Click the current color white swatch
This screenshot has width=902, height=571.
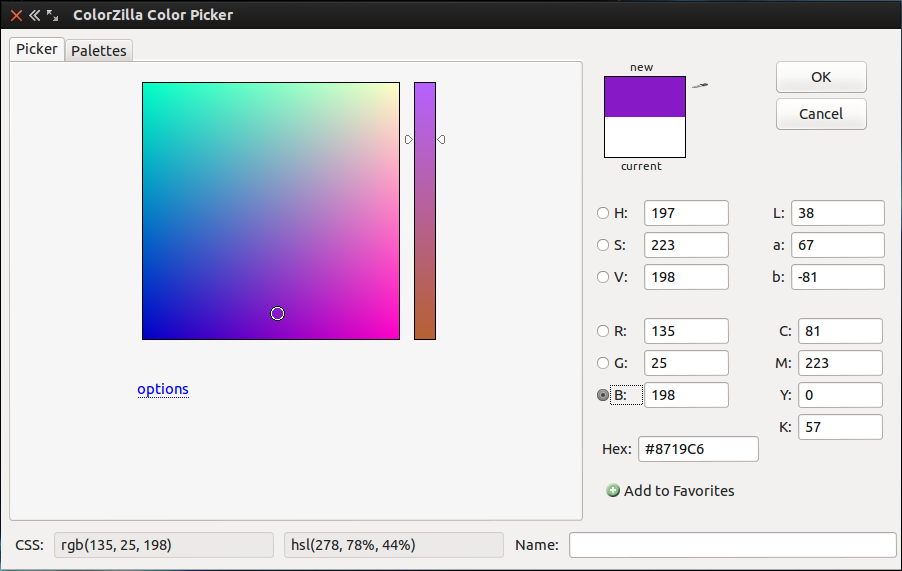(x=645, y=137)
